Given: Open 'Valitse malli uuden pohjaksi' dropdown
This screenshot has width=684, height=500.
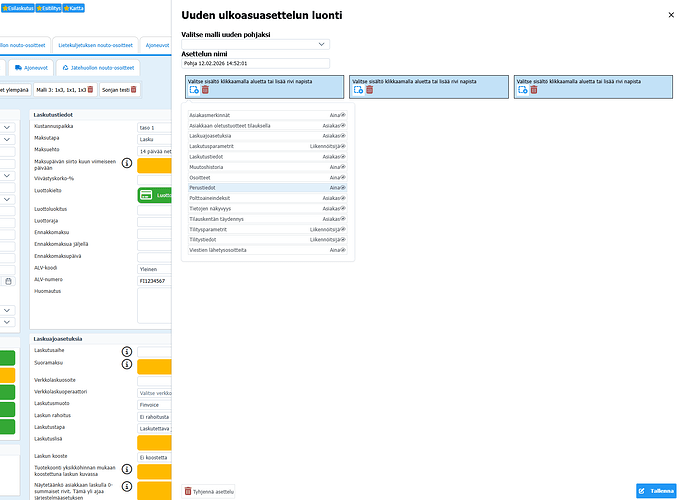Looking at the screenshot, I should click(x=255, y=45).
